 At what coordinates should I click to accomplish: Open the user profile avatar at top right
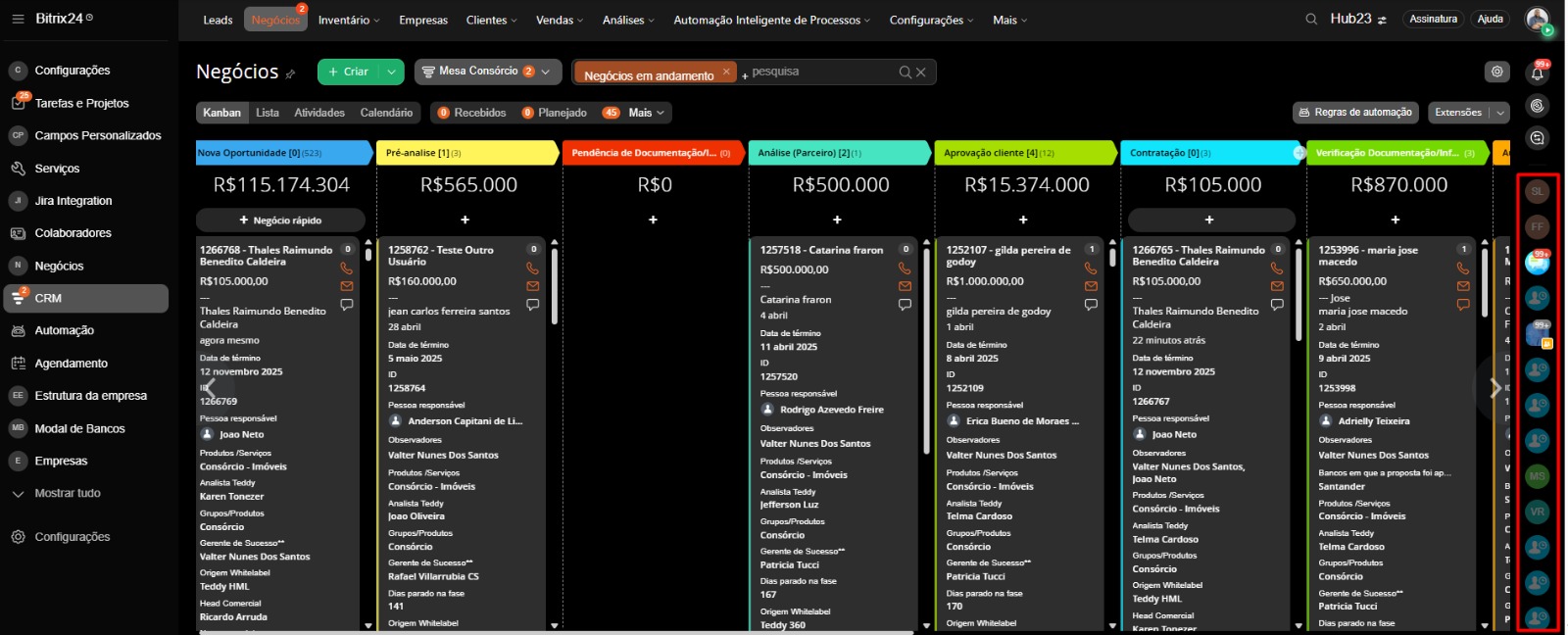click(x=1537, y=19)
